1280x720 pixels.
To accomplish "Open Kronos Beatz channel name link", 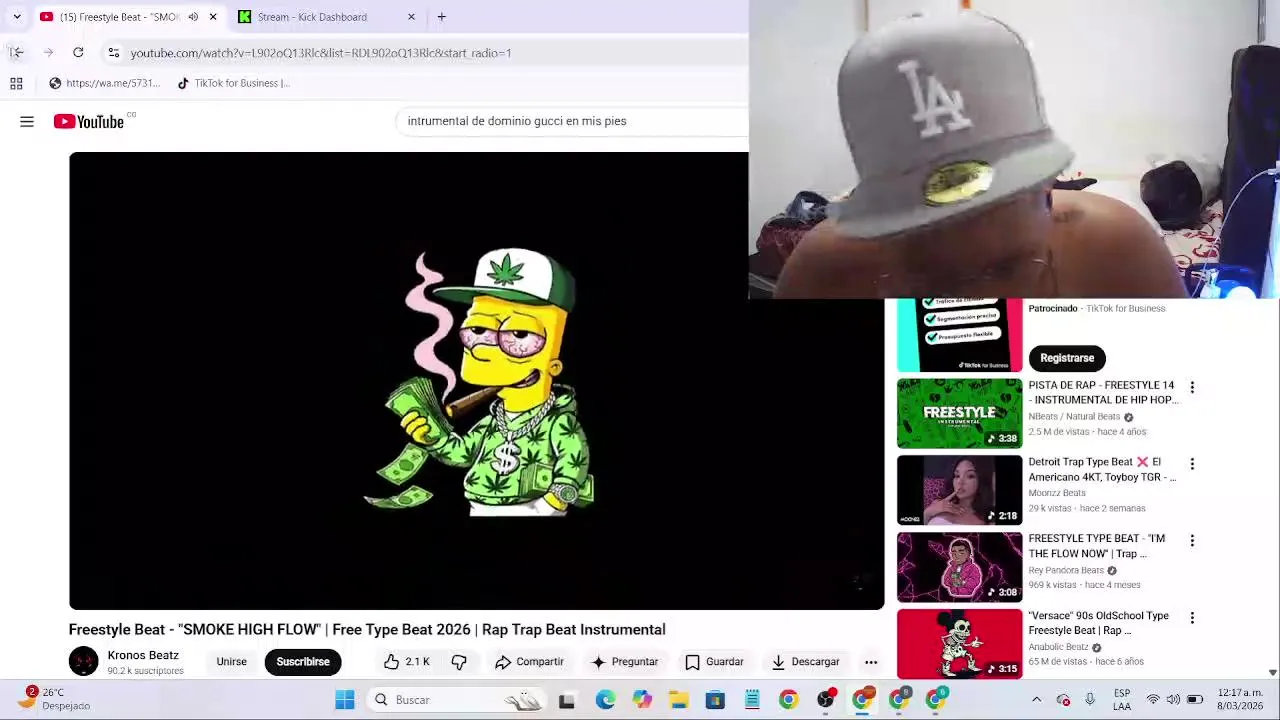I will pyautogui.click(x=143, y=655).
